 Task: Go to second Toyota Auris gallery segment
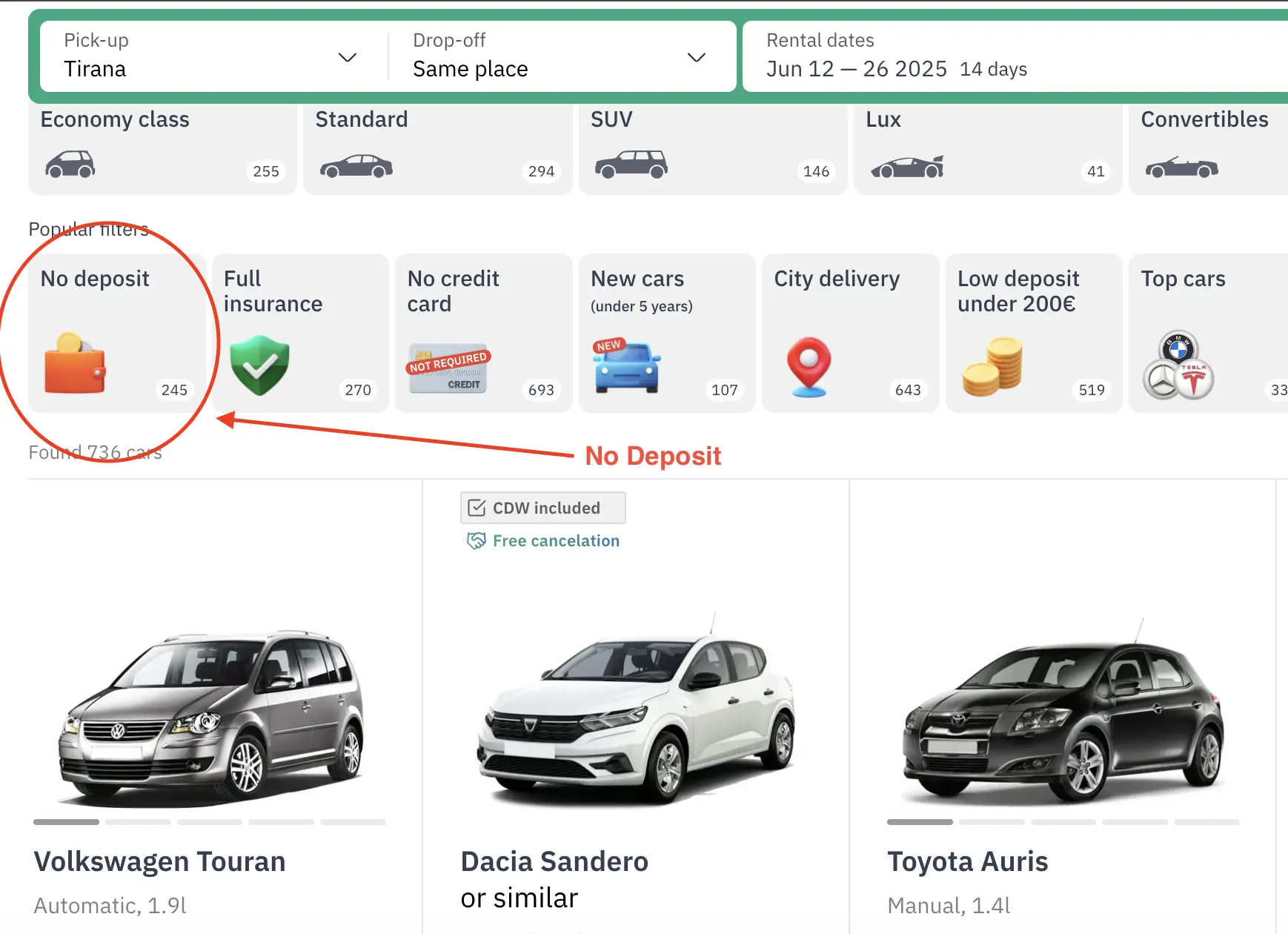point(992,821)
